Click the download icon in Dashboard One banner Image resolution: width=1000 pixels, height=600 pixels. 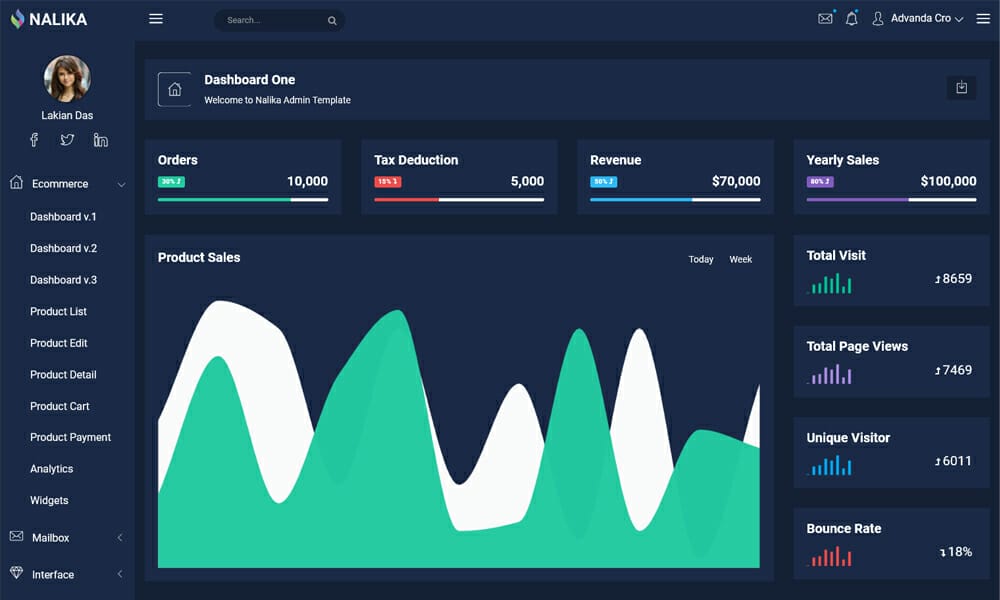point(961,88)
